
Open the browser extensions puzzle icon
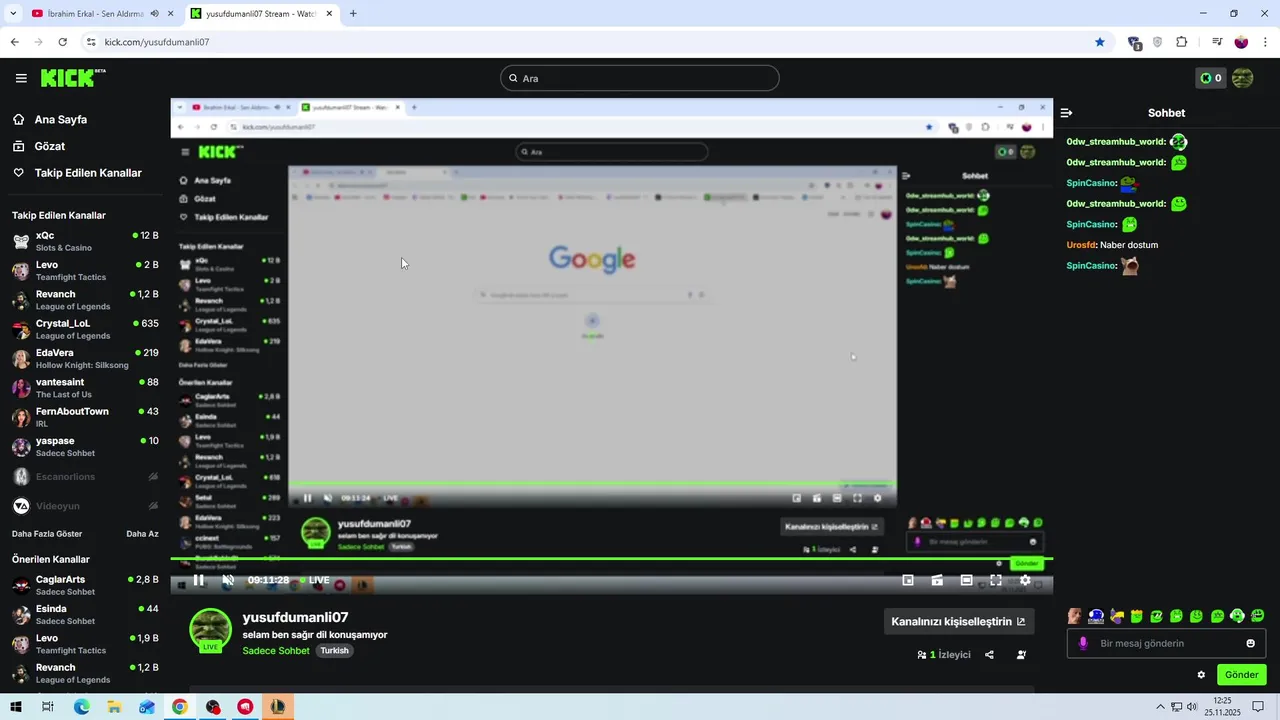click(x=1182, y=42)
